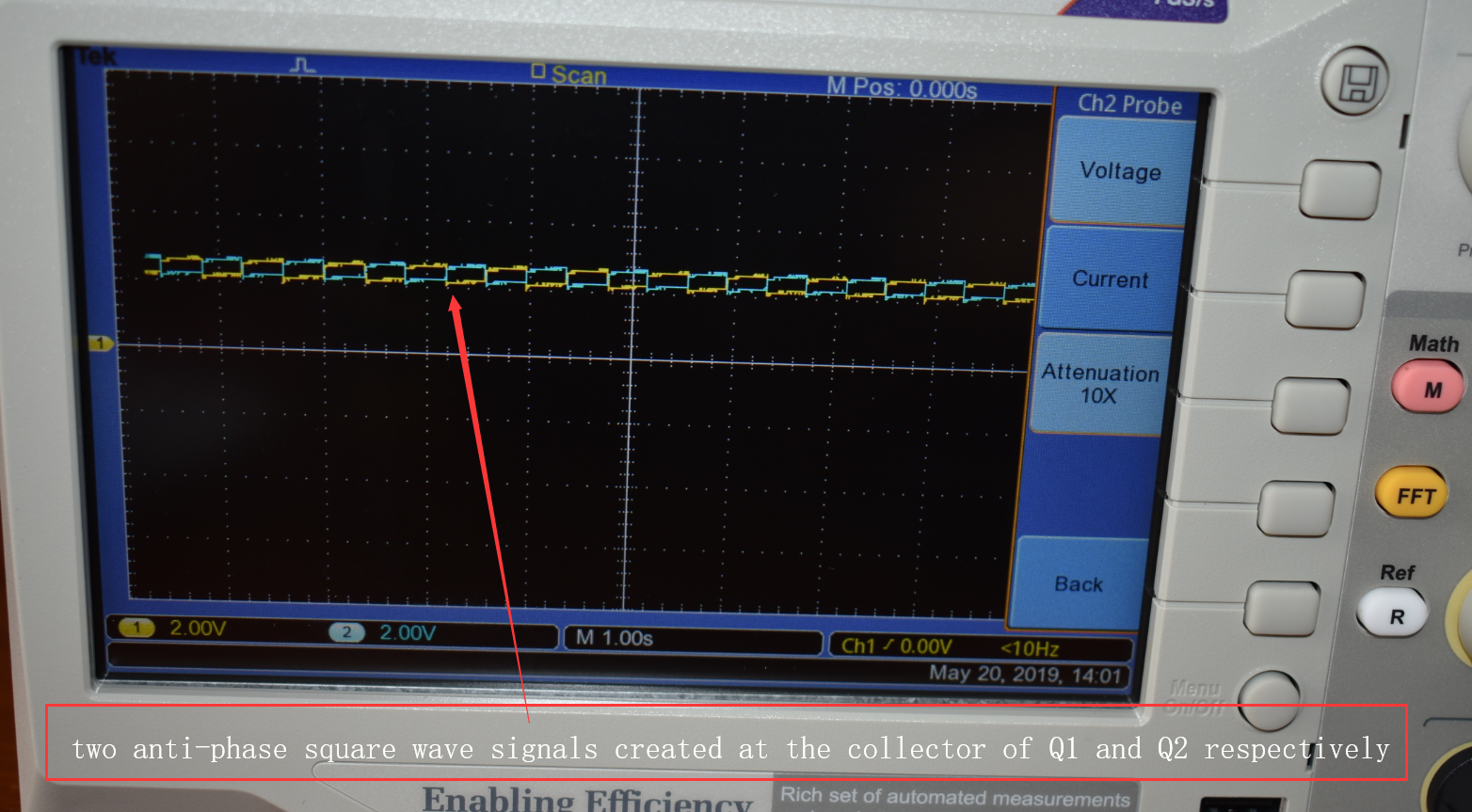
Task: Click the bezel button beside Attenuation 10X
Action: coord(1311,406)
